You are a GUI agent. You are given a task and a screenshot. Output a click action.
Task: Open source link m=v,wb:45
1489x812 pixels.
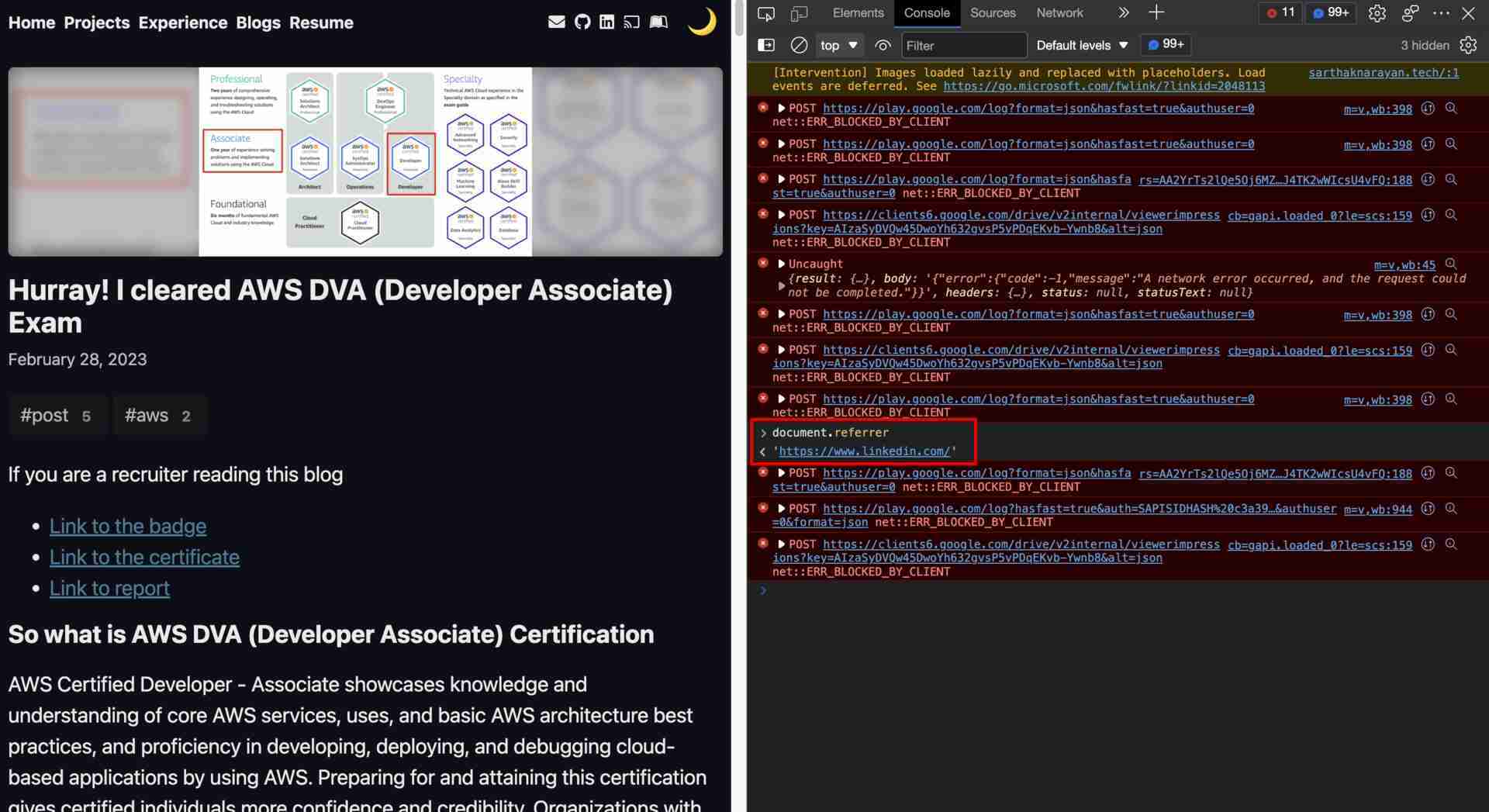[x=1404, y=265]
